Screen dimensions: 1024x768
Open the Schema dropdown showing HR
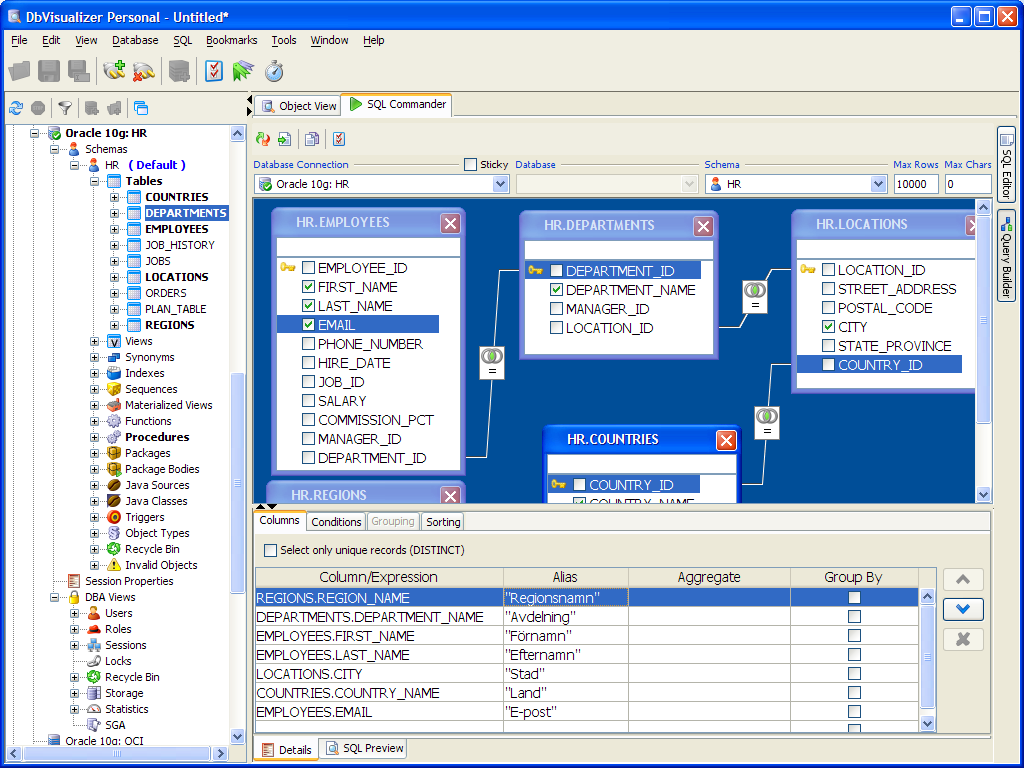878,184
